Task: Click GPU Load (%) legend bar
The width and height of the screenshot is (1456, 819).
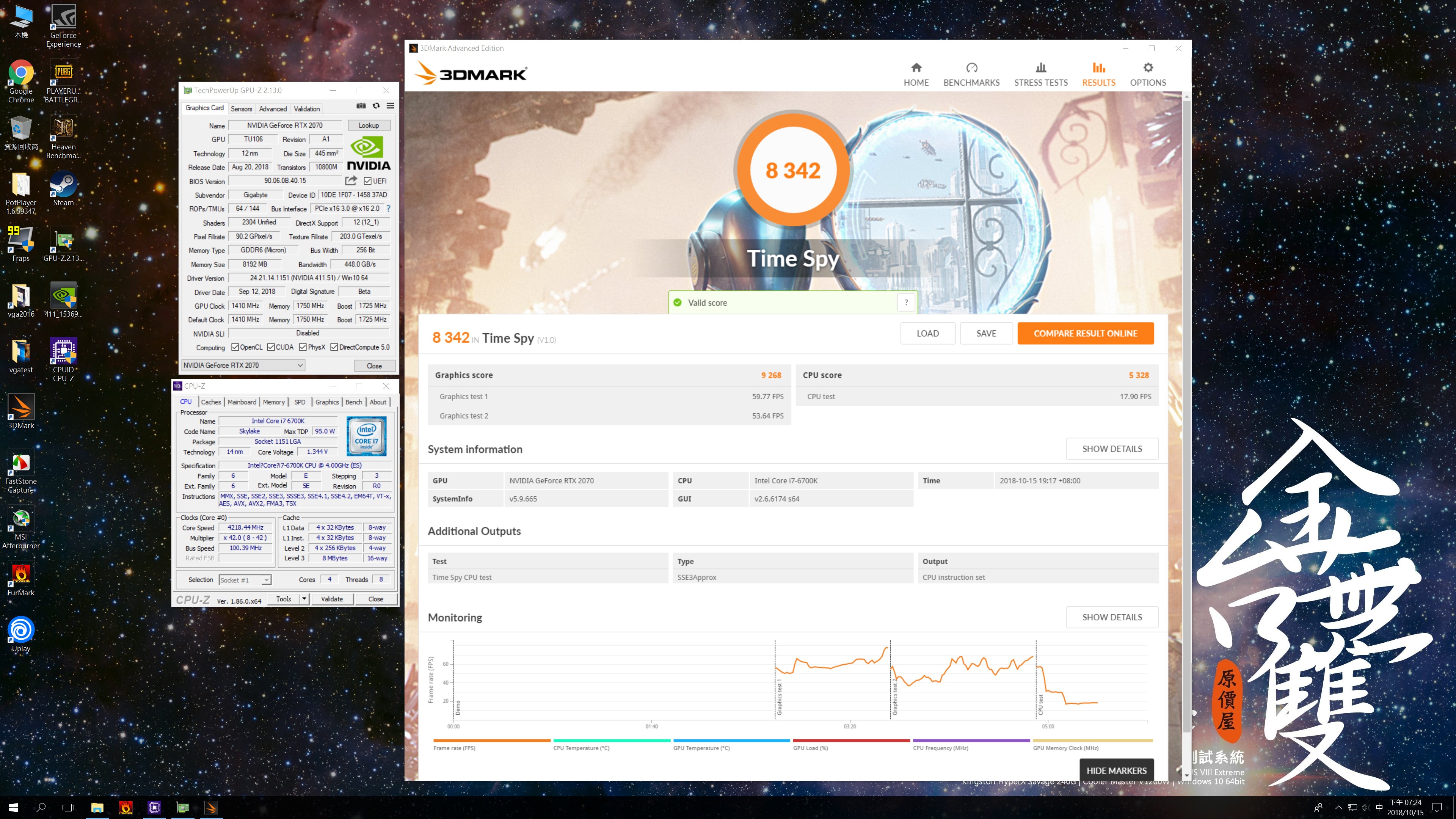Action: (x=851, y=740)
